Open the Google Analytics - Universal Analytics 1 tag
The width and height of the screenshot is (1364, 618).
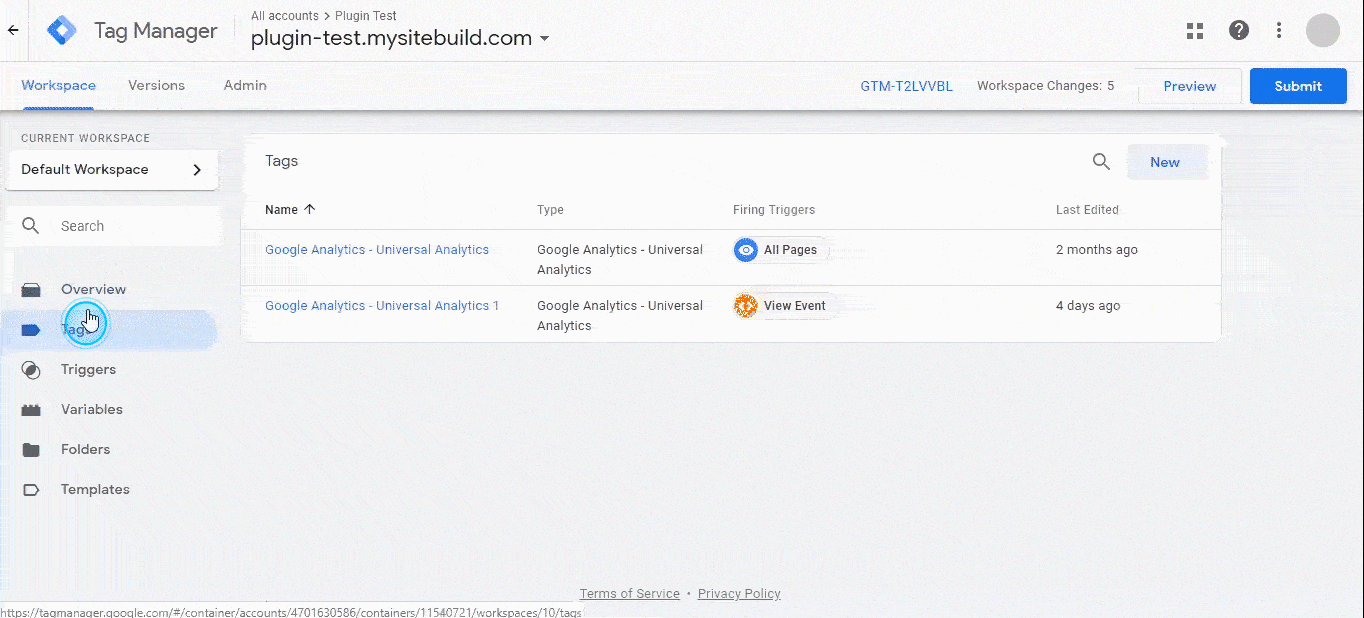(382, 306)
